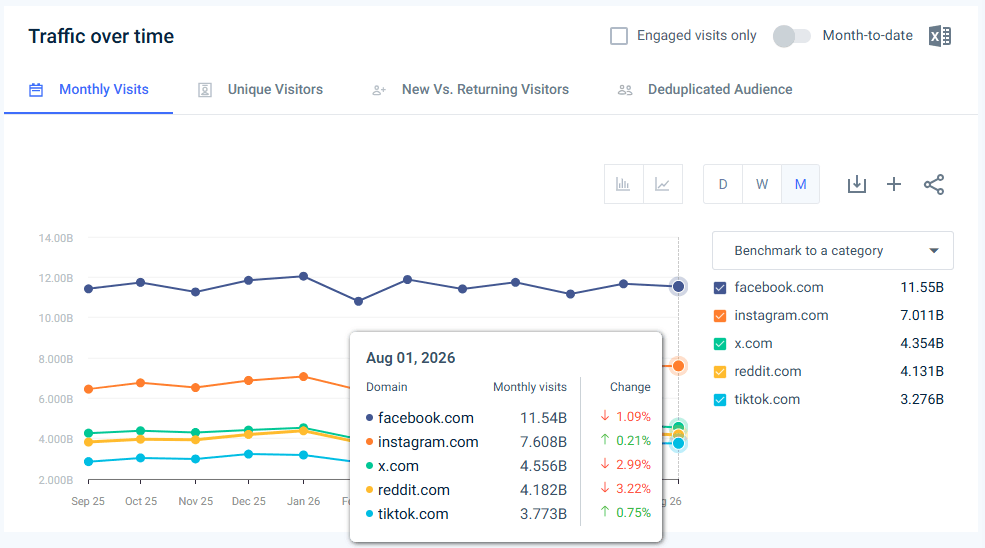Click New Vs. Returning Visitors icon

(379, 90)
